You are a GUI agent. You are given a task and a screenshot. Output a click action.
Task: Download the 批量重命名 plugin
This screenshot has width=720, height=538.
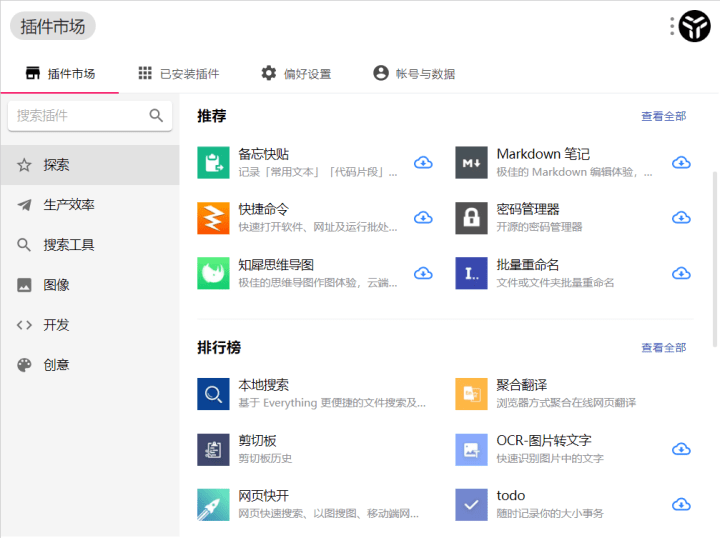(681, 273)
